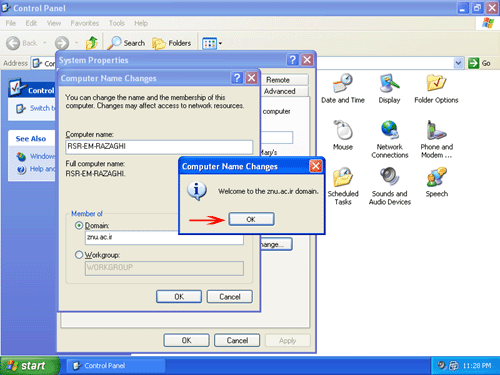
Task: Click the Forward toolbar arrow
Action: (x=62, y=43)
